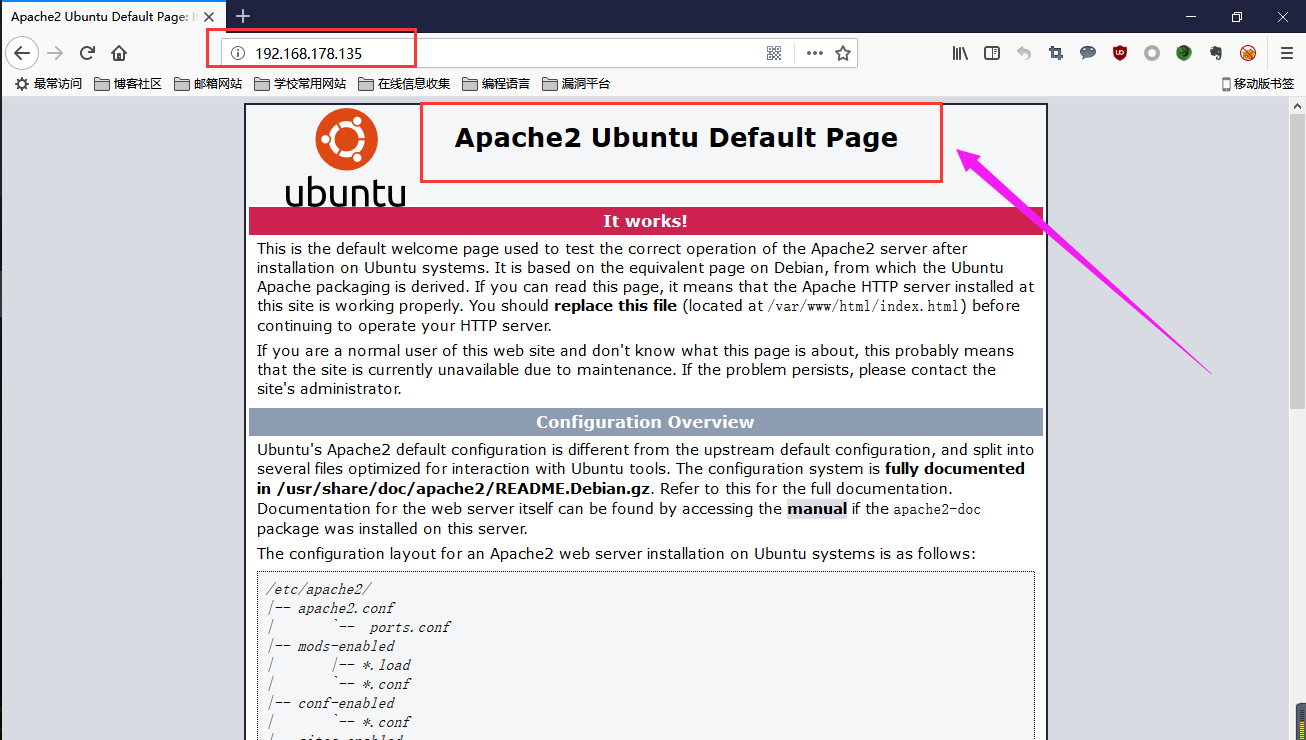Screen dimensions: 1306x740
Task: Toggle the sidebar panel icon
Action: click(x=992, y=53)
